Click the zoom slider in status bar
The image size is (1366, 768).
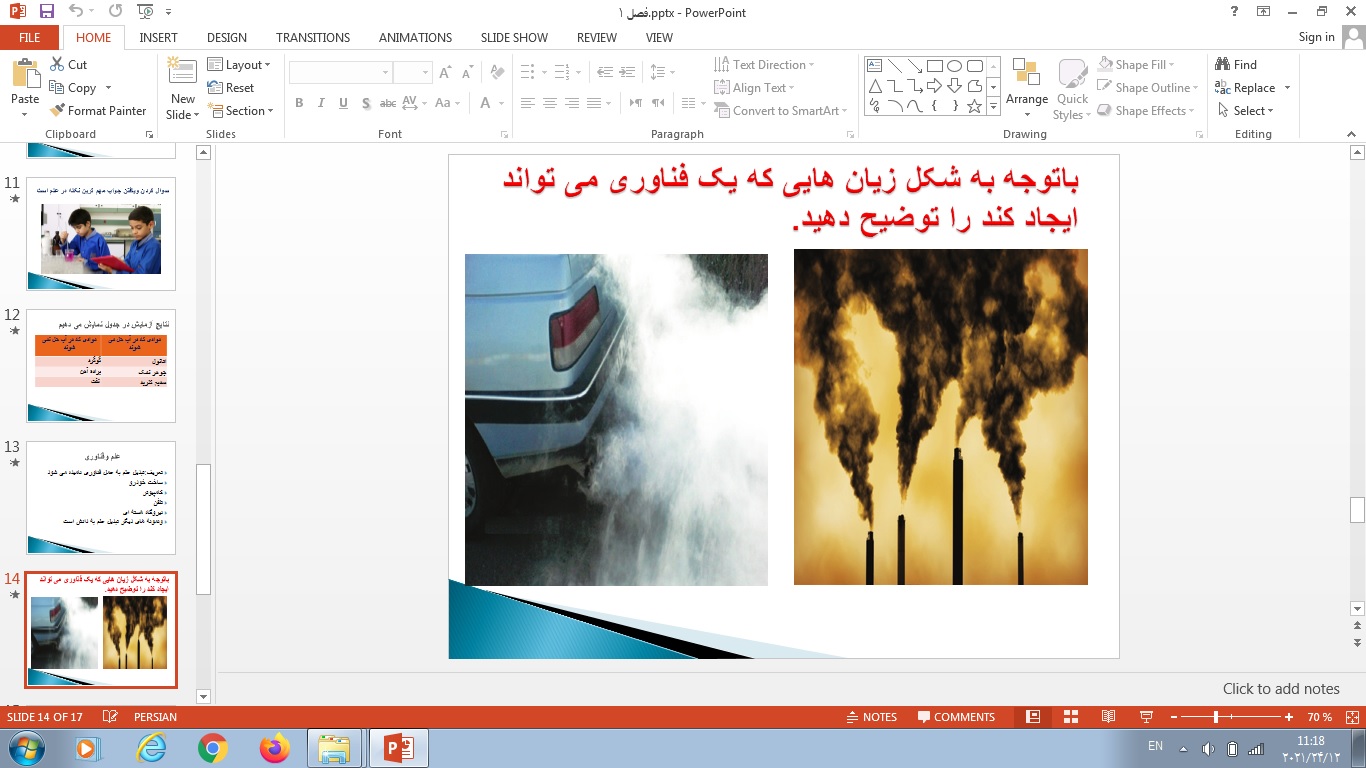click(1216, 717)
